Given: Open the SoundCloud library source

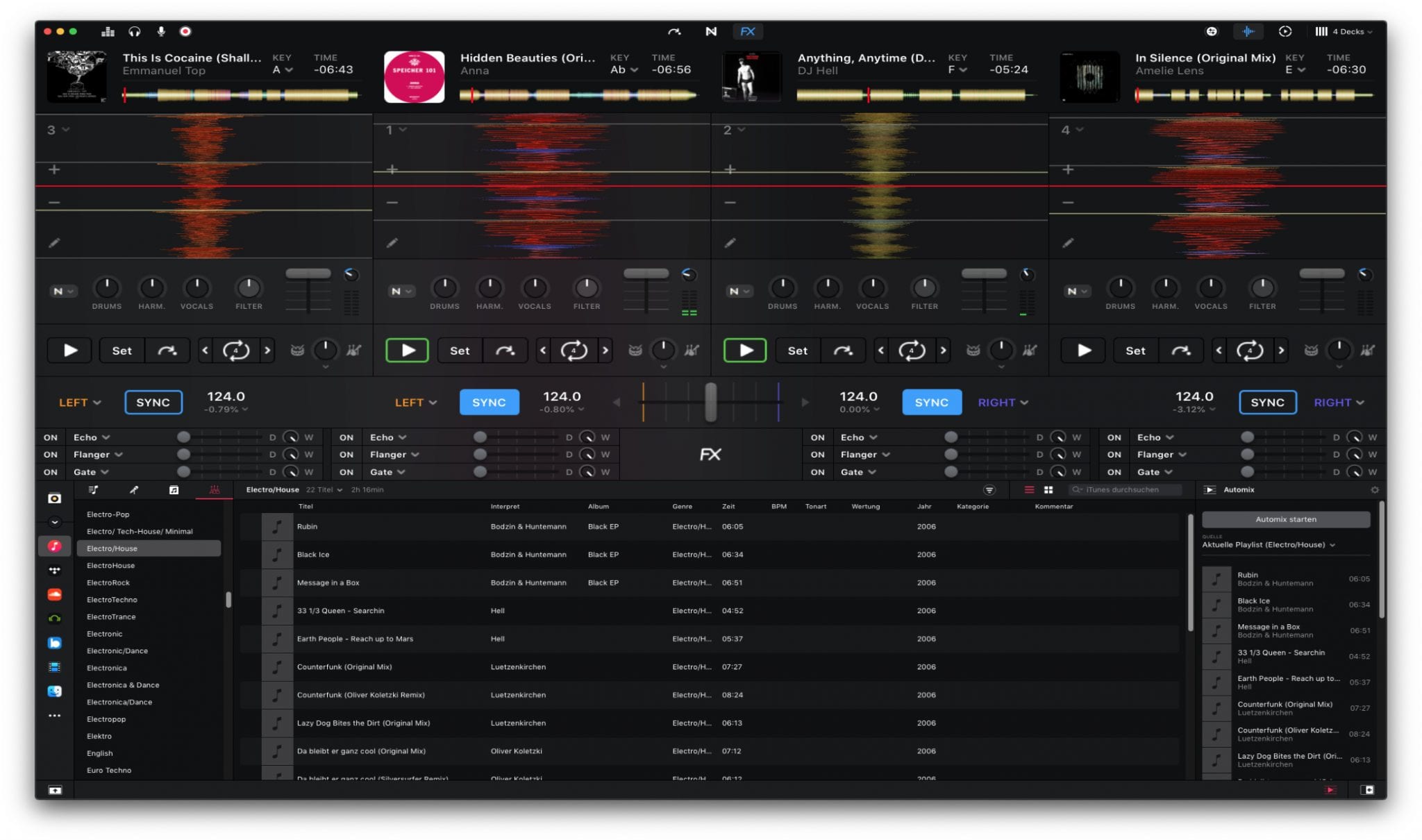Looking at the screenshot, I should [x=56, y=594].
